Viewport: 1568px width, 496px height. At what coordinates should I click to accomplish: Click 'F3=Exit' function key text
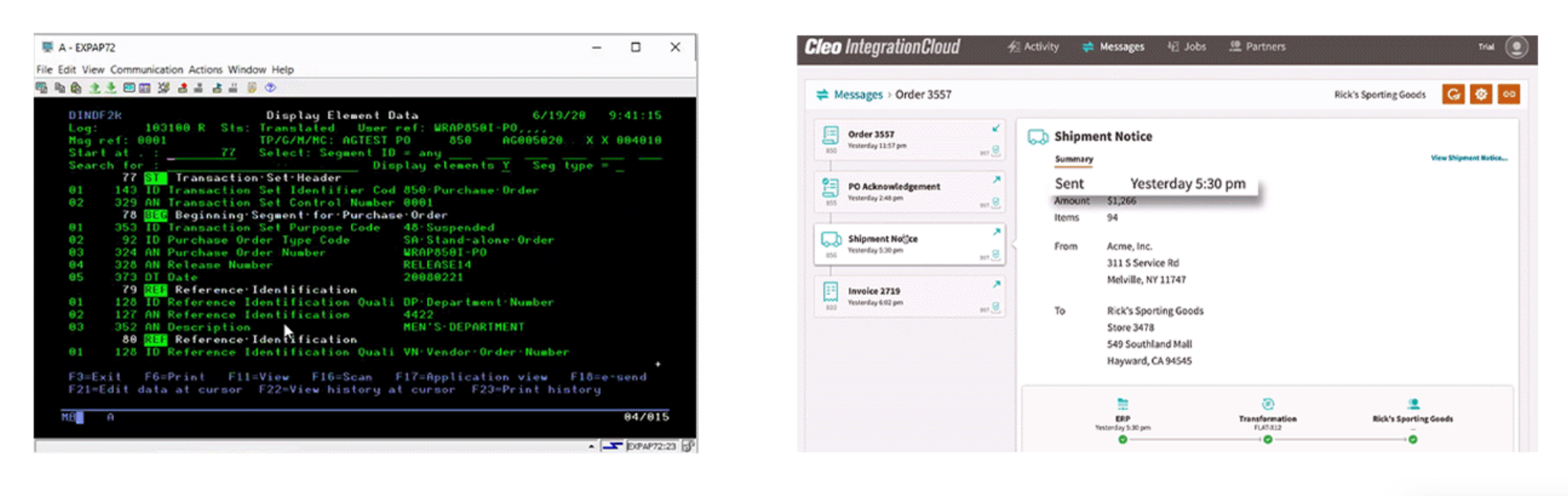point(95,377)
